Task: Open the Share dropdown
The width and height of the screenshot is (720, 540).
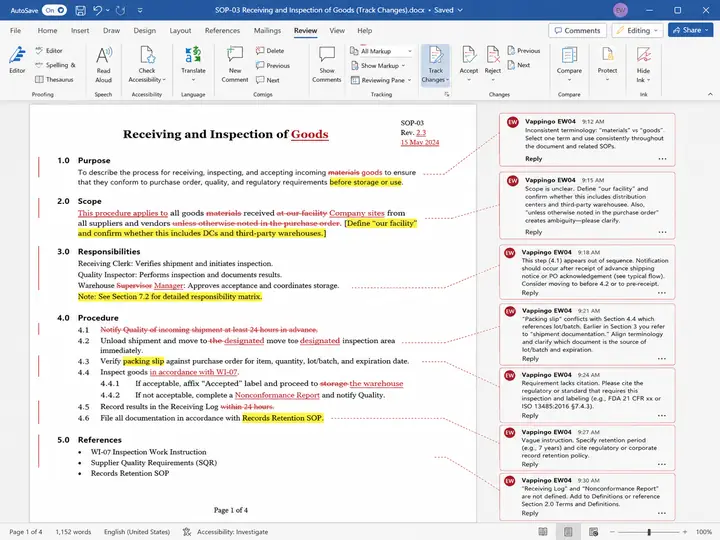Action: coord(708,30)
